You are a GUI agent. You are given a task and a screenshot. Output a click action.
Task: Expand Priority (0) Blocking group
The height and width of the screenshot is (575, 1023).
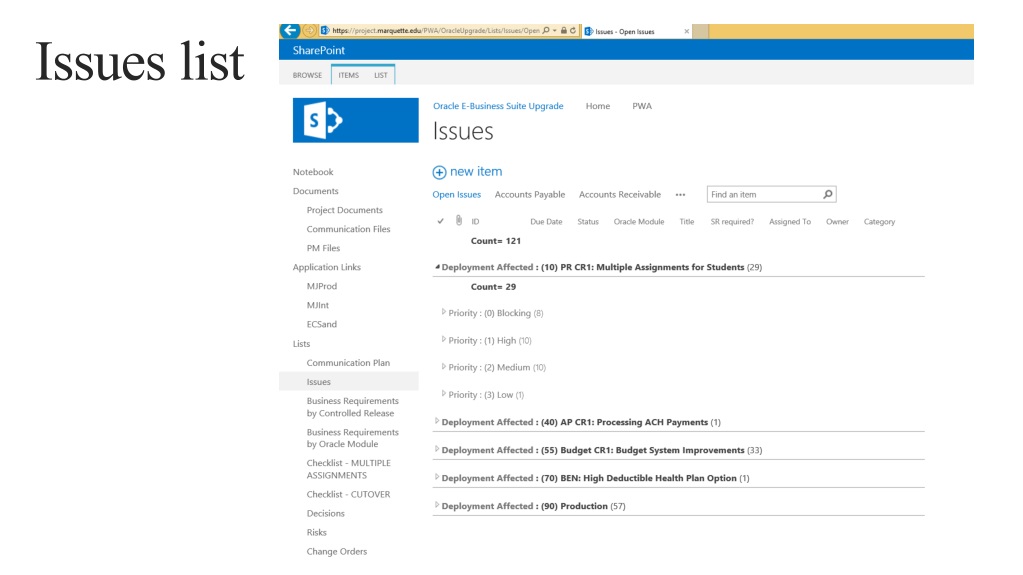pos(444,313)
